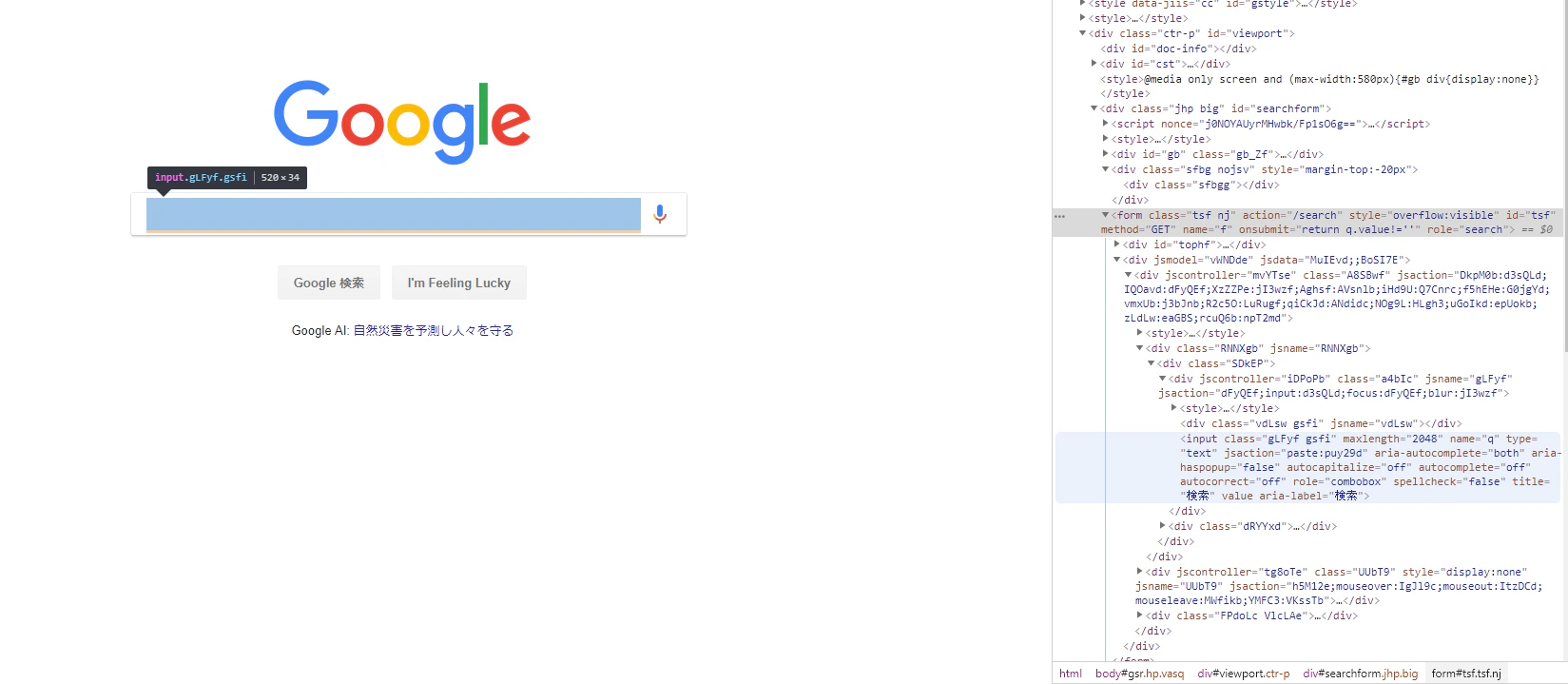
Task: Expand the div id="tophf" node
Action: [x=1116, y=244]
